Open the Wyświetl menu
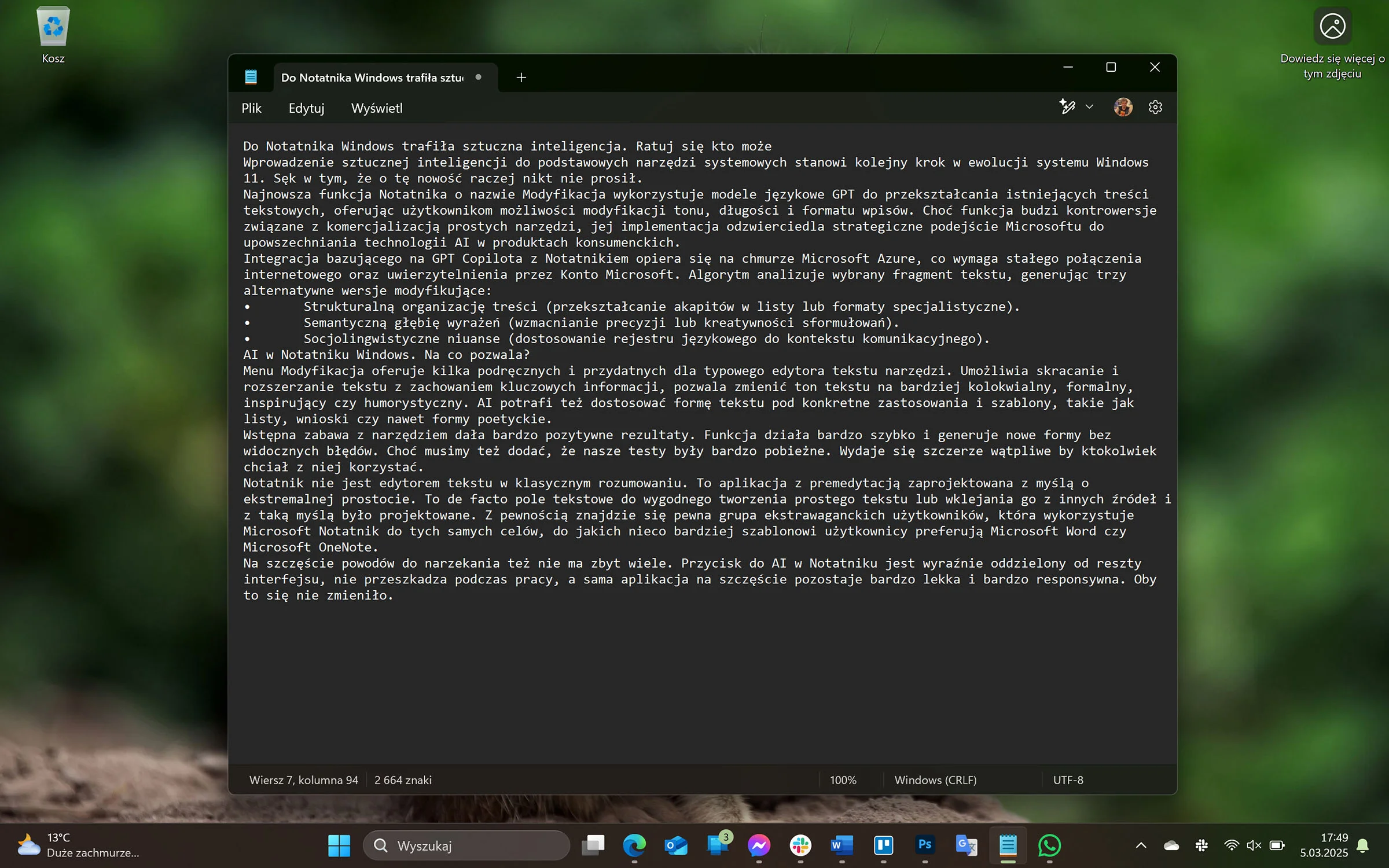The image size is (1389, 868). 377,108
